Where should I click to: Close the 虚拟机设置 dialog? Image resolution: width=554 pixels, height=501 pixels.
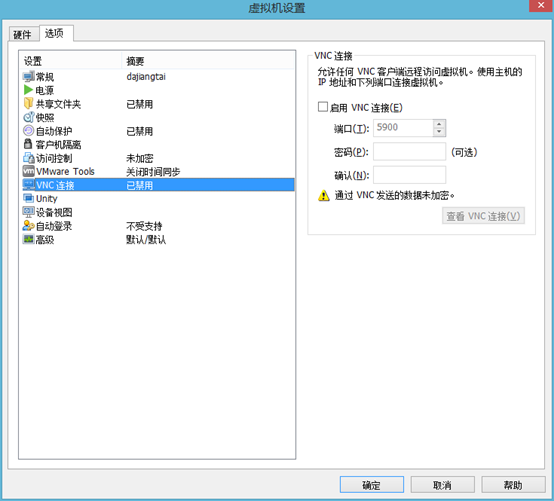click(541, 5)
